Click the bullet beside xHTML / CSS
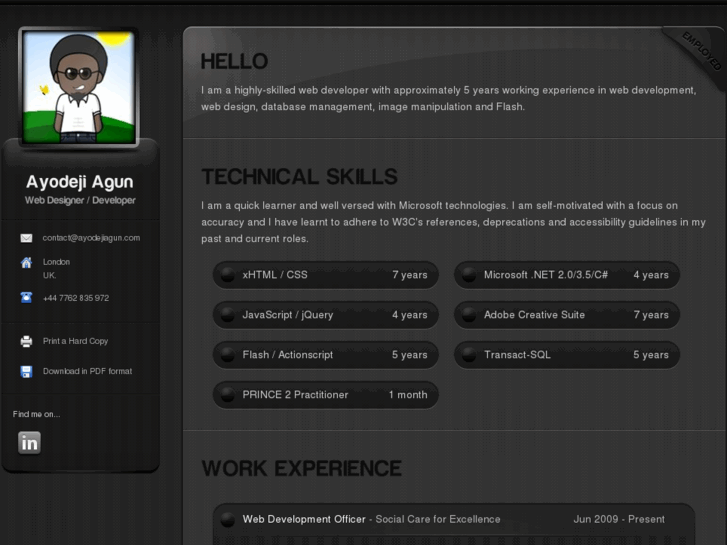Screen dimensions: 727x545 pos(228,275)
